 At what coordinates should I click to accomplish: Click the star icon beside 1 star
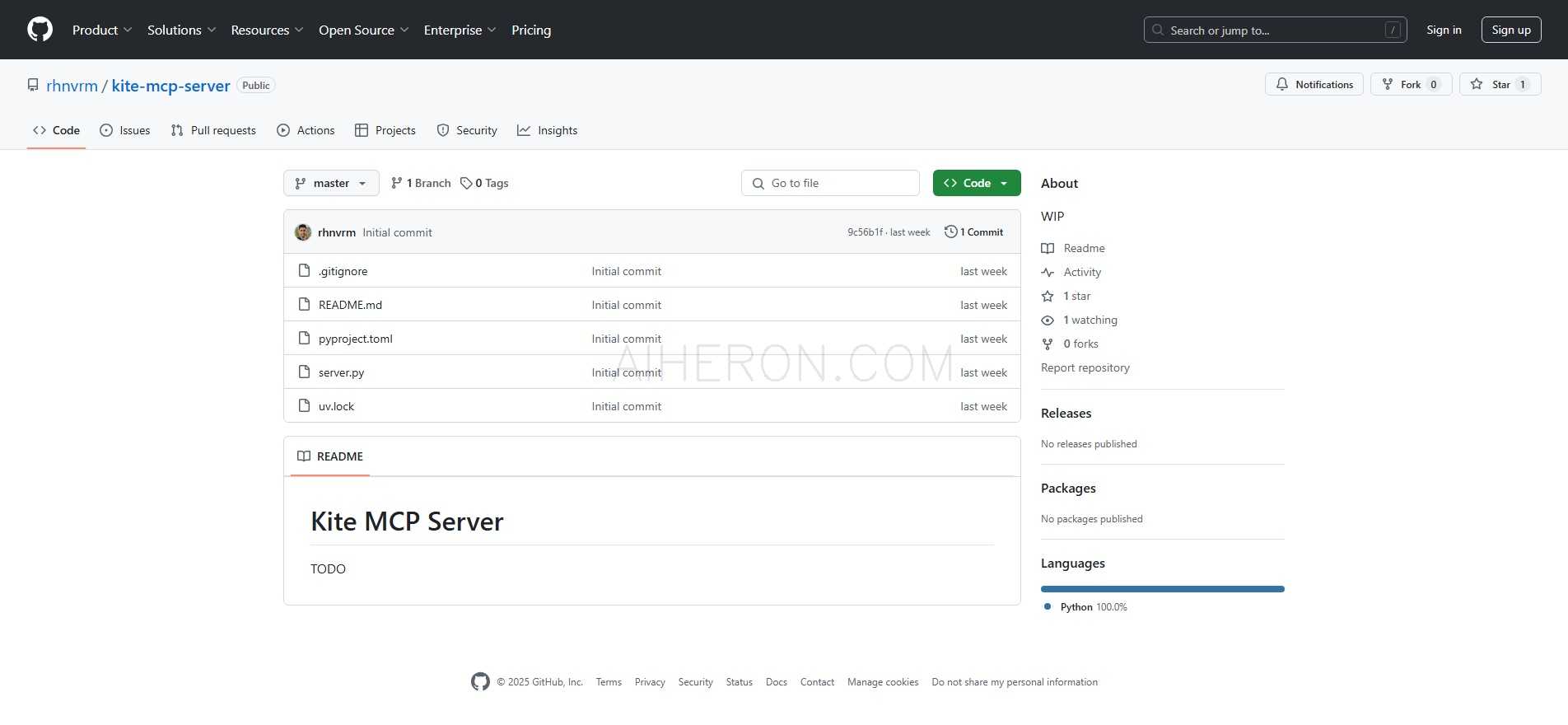[1048, 296]
